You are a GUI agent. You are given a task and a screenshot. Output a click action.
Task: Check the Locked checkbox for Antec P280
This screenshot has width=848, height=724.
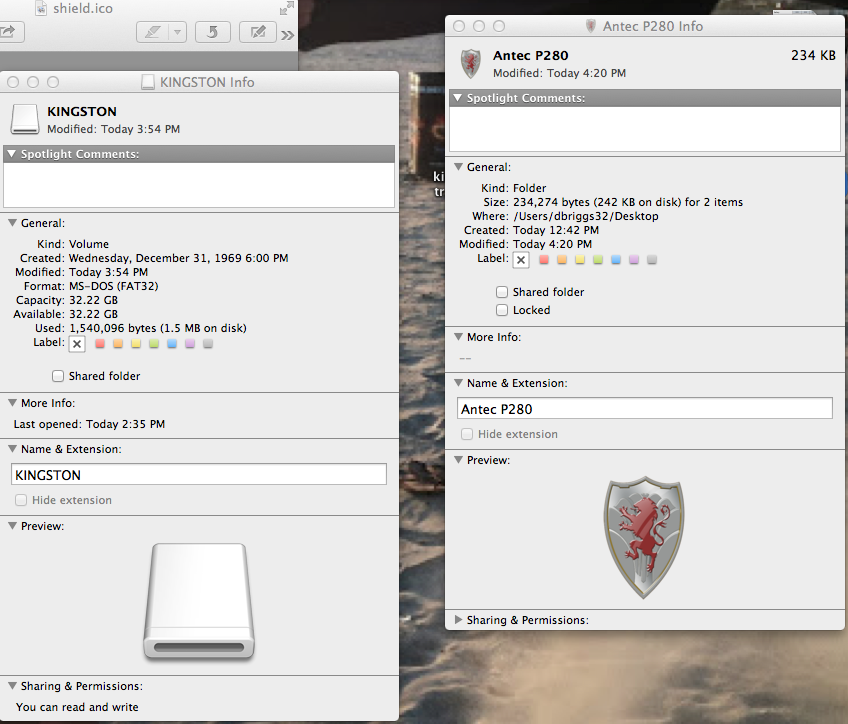[x=502, y=310]
